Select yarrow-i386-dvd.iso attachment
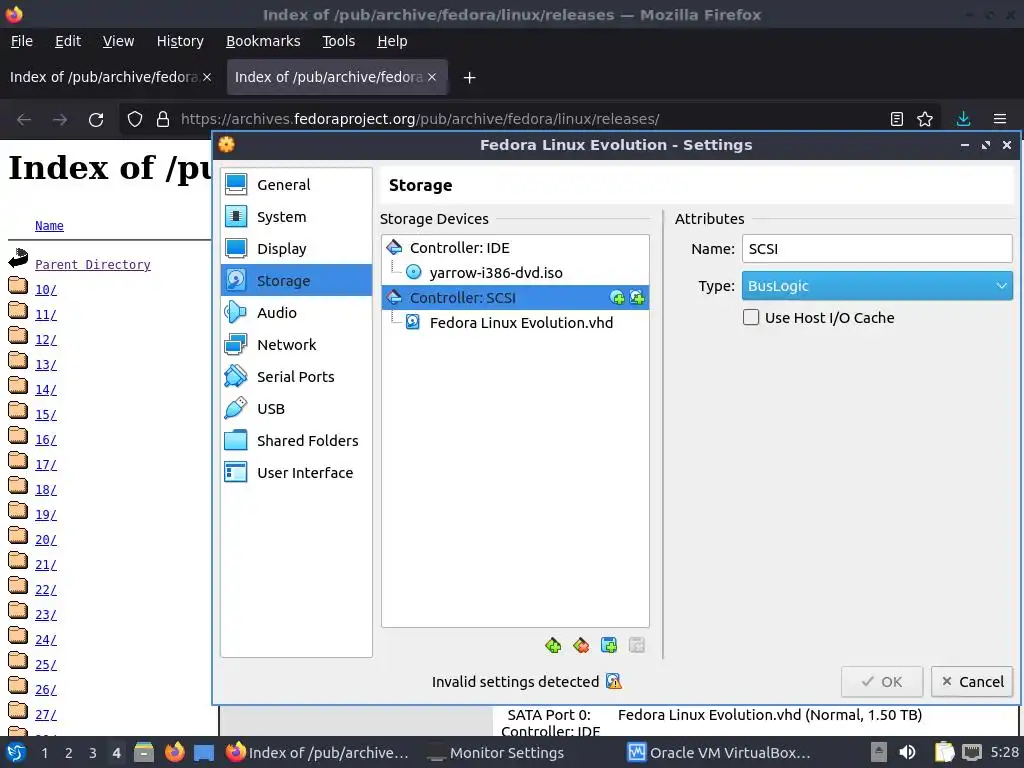 coord(496,273)
